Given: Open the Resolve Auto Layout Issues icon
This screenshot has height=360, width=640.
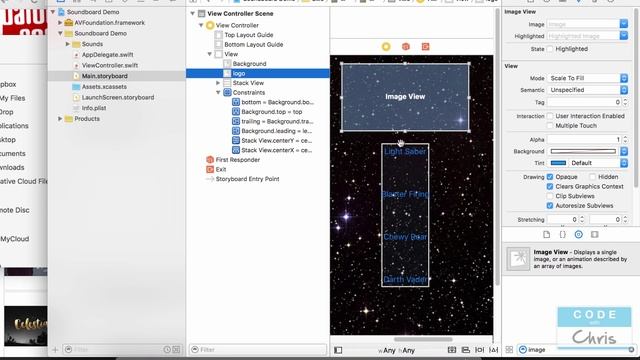Looking at the screenshot, I should pyautogui.click(x=493, y=350).
